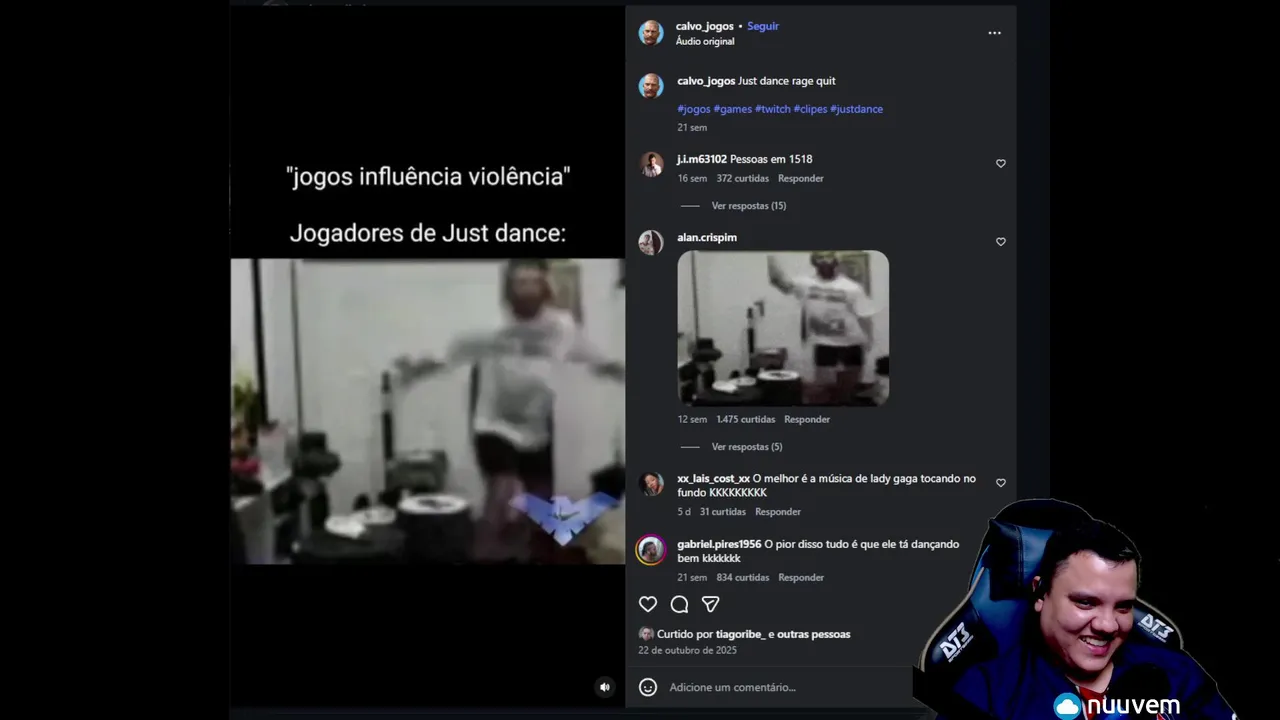Viewport: 1280px width, 720px height.
Task: Follow calvo_jogos with the Seguir link
Action: pyautogui.click(x=763, y=26)
